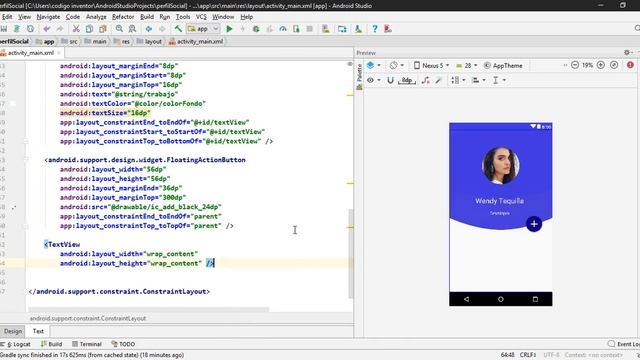
Task: Open the app run configuration dropdown
Action: click(x=203, y=29)
